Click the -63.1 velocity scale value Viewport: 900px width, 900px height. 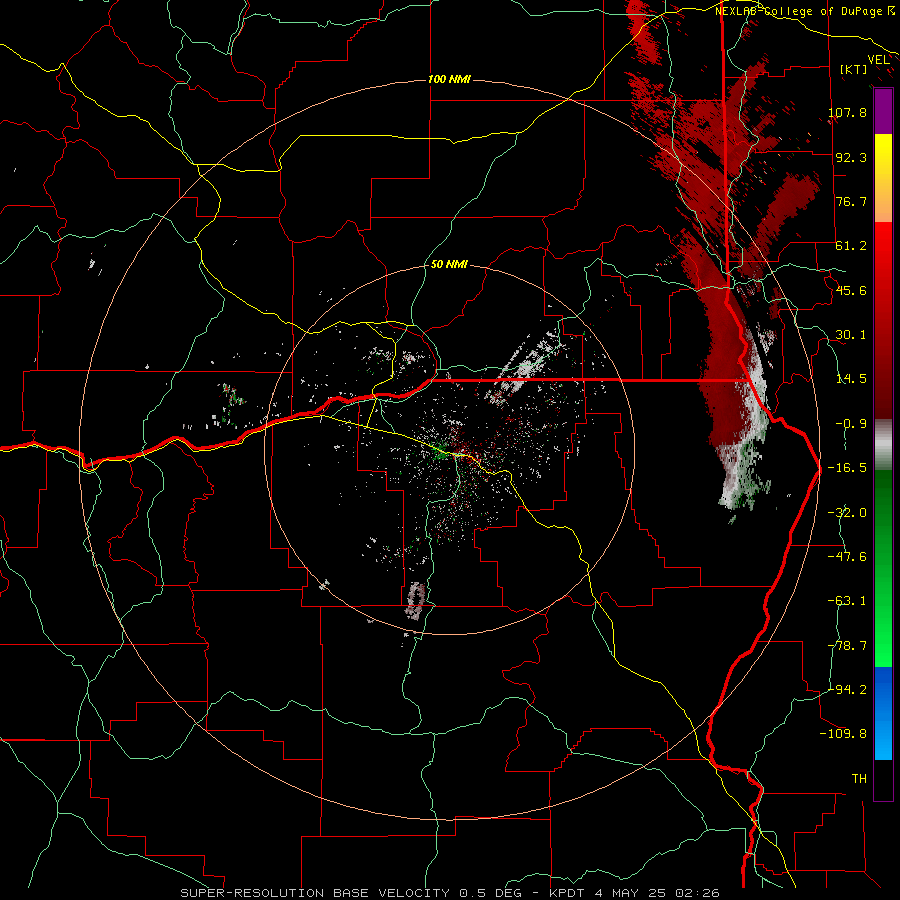[x=847, y=601]
